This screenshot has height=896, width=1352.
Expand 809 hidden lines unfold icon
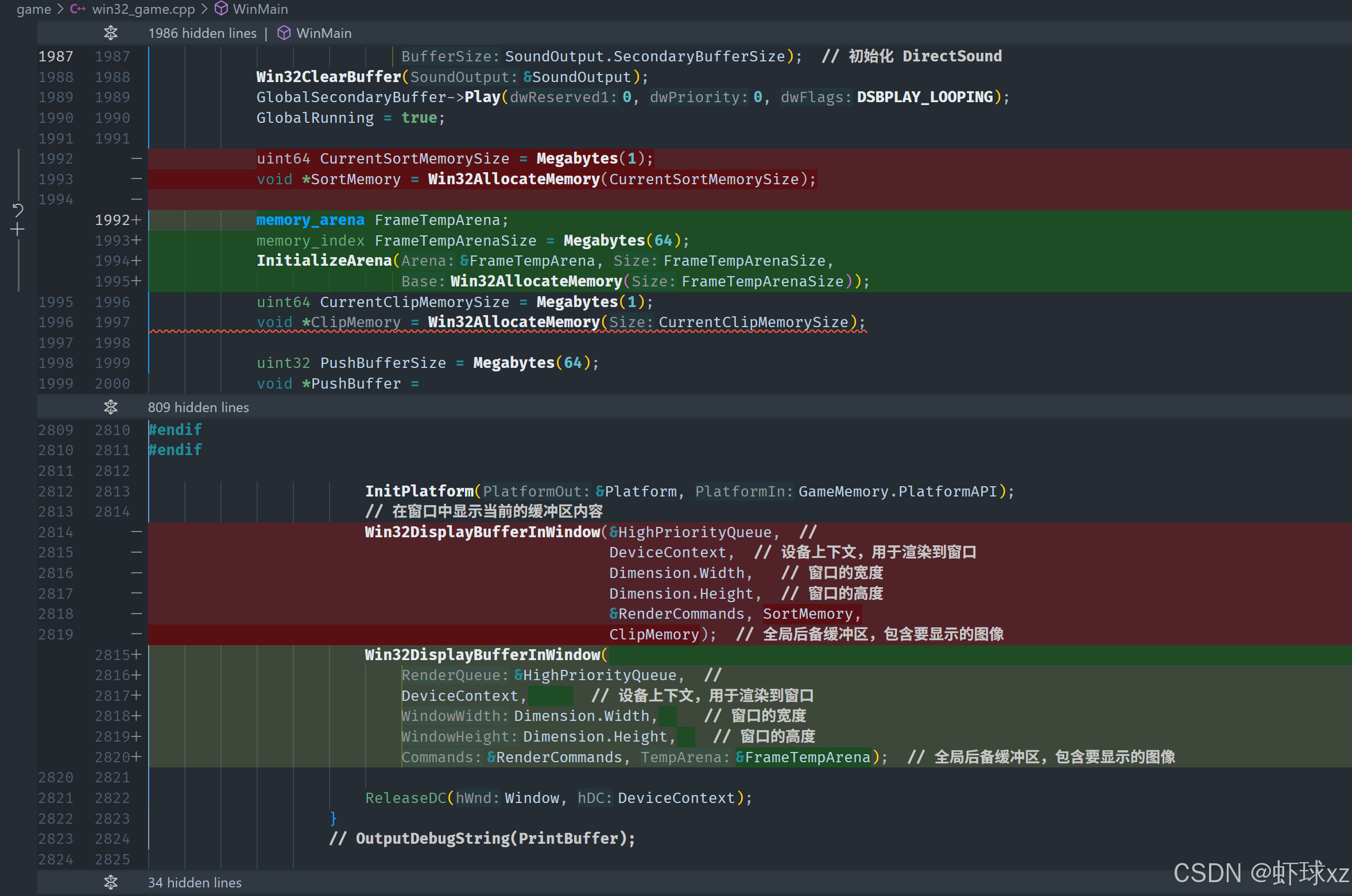click(111, 407)
